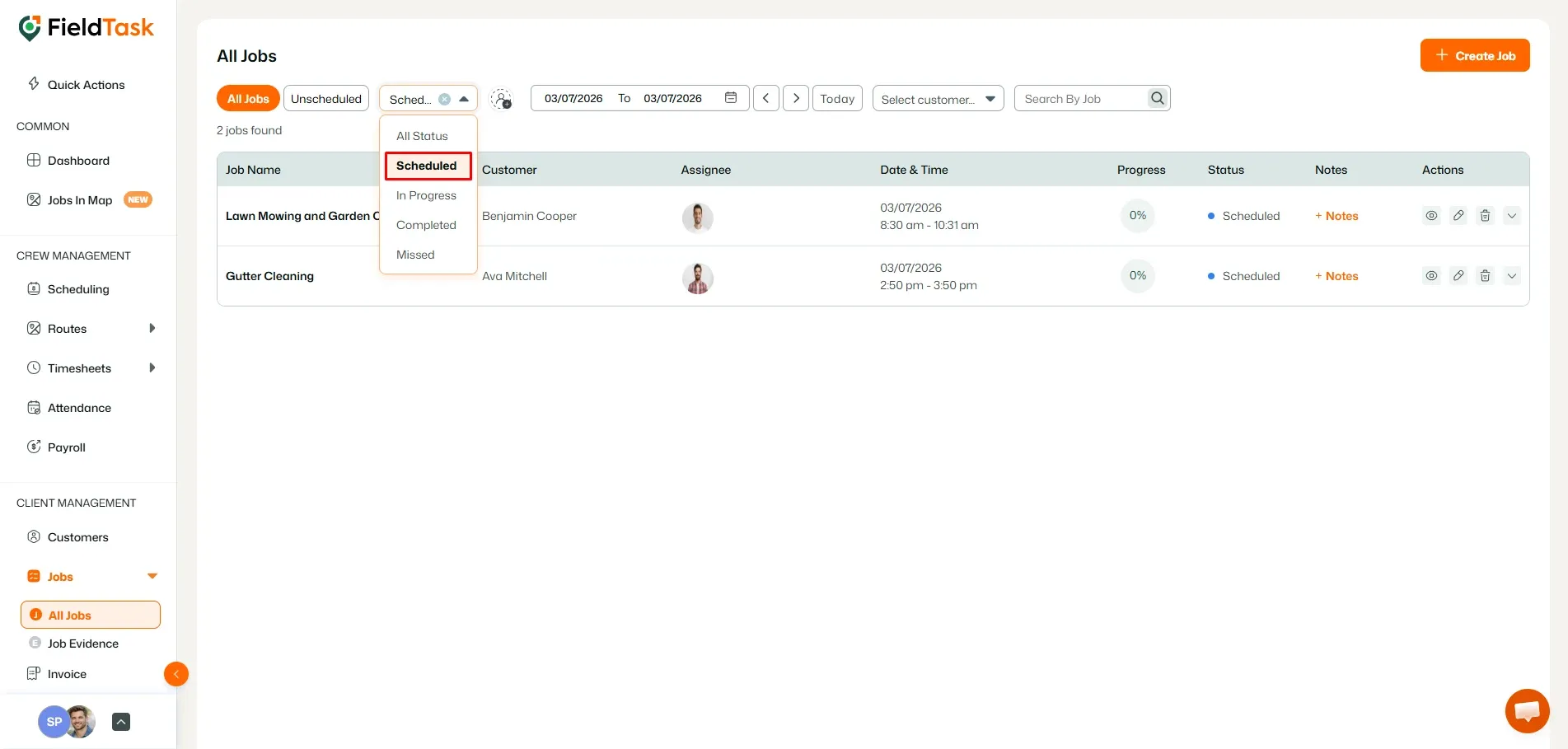Open Quick Actions in sidebar
The image size is (1568, 749).
point(77,84)
